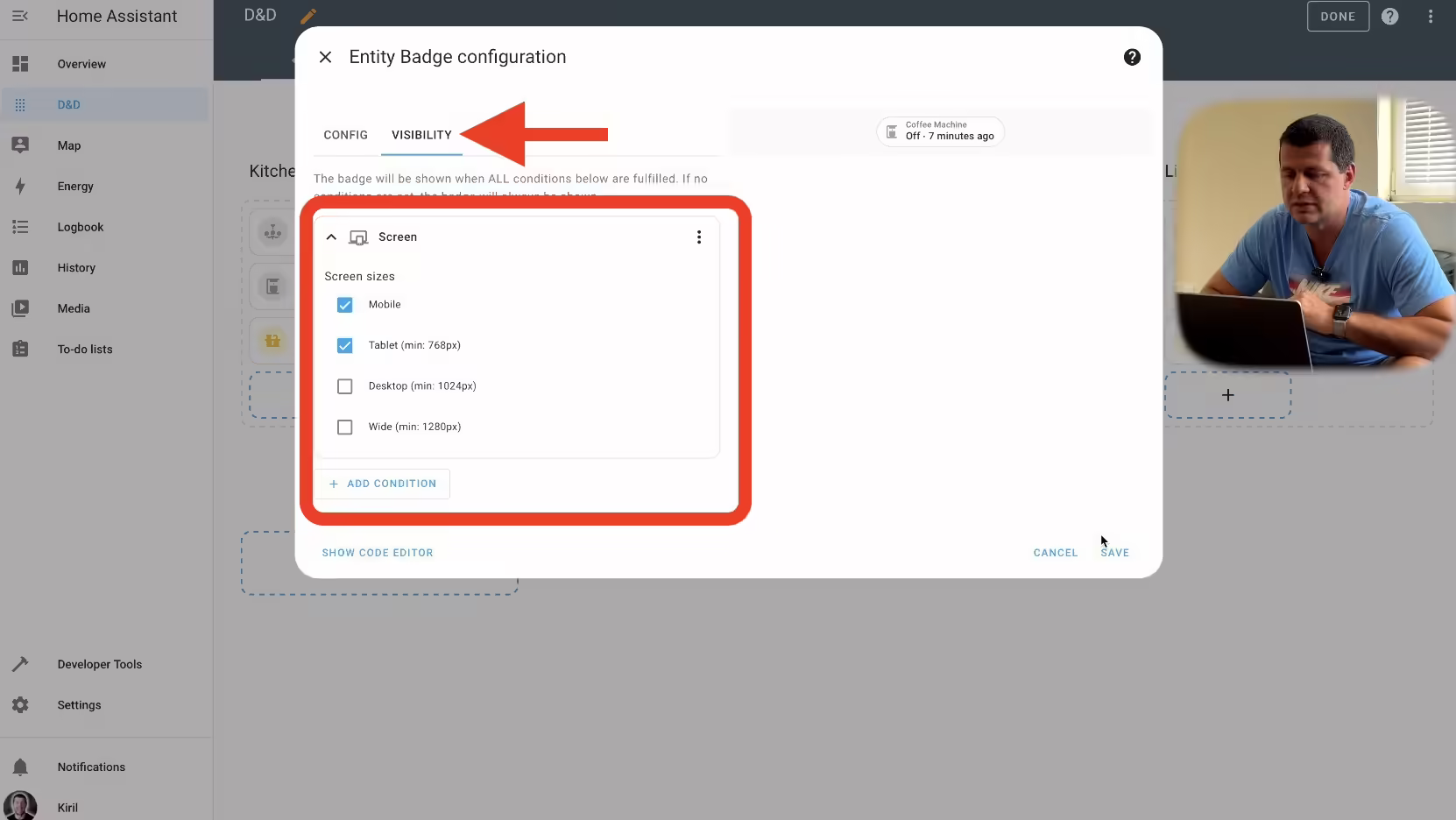The width and height of the screenshot is (1456, 820).
Task: Collapse the Screen condition chevron
Action: 331,237
